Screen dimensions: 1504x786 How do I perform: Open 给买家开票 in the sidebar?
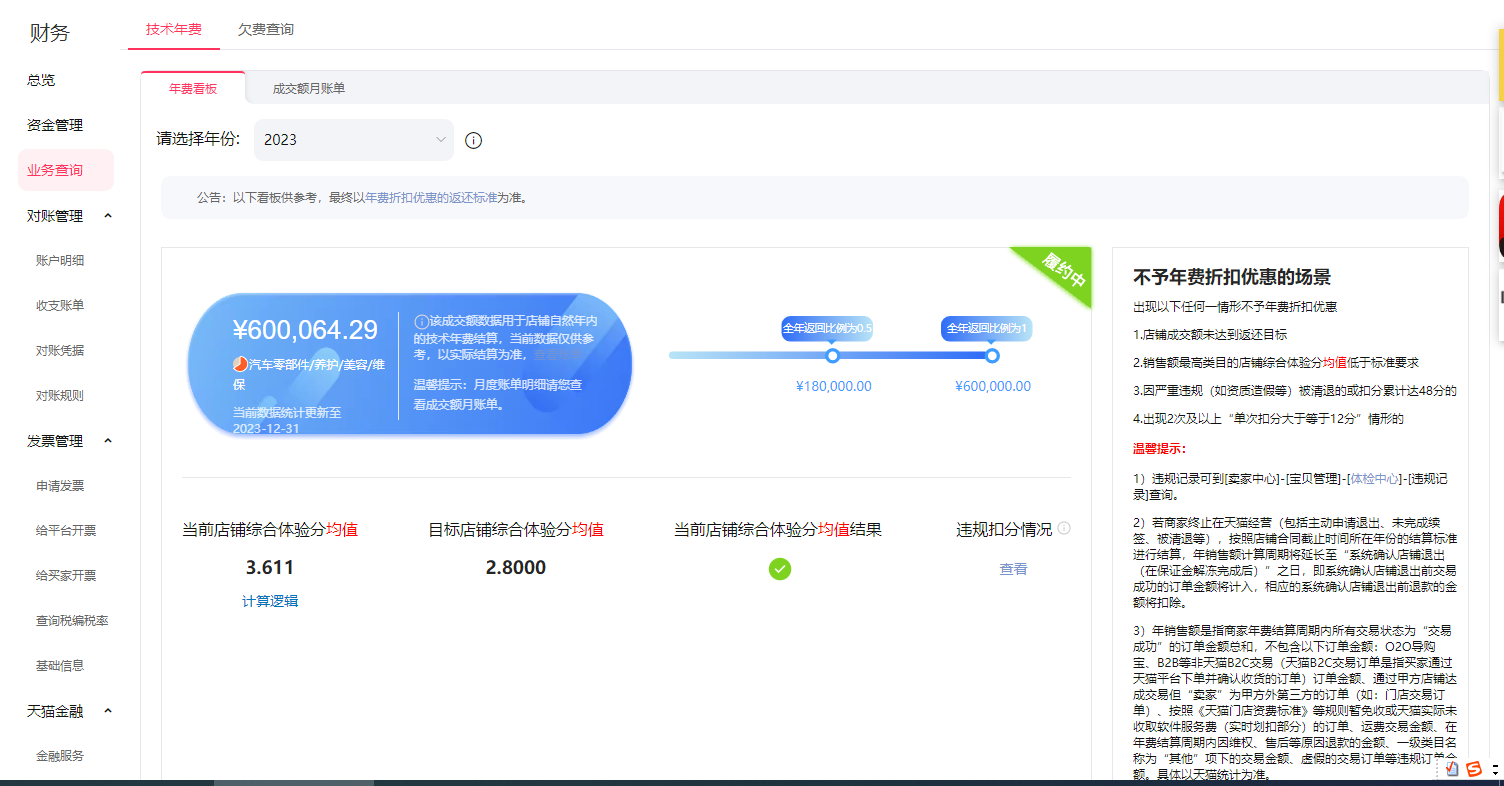[x=66, y=575]
